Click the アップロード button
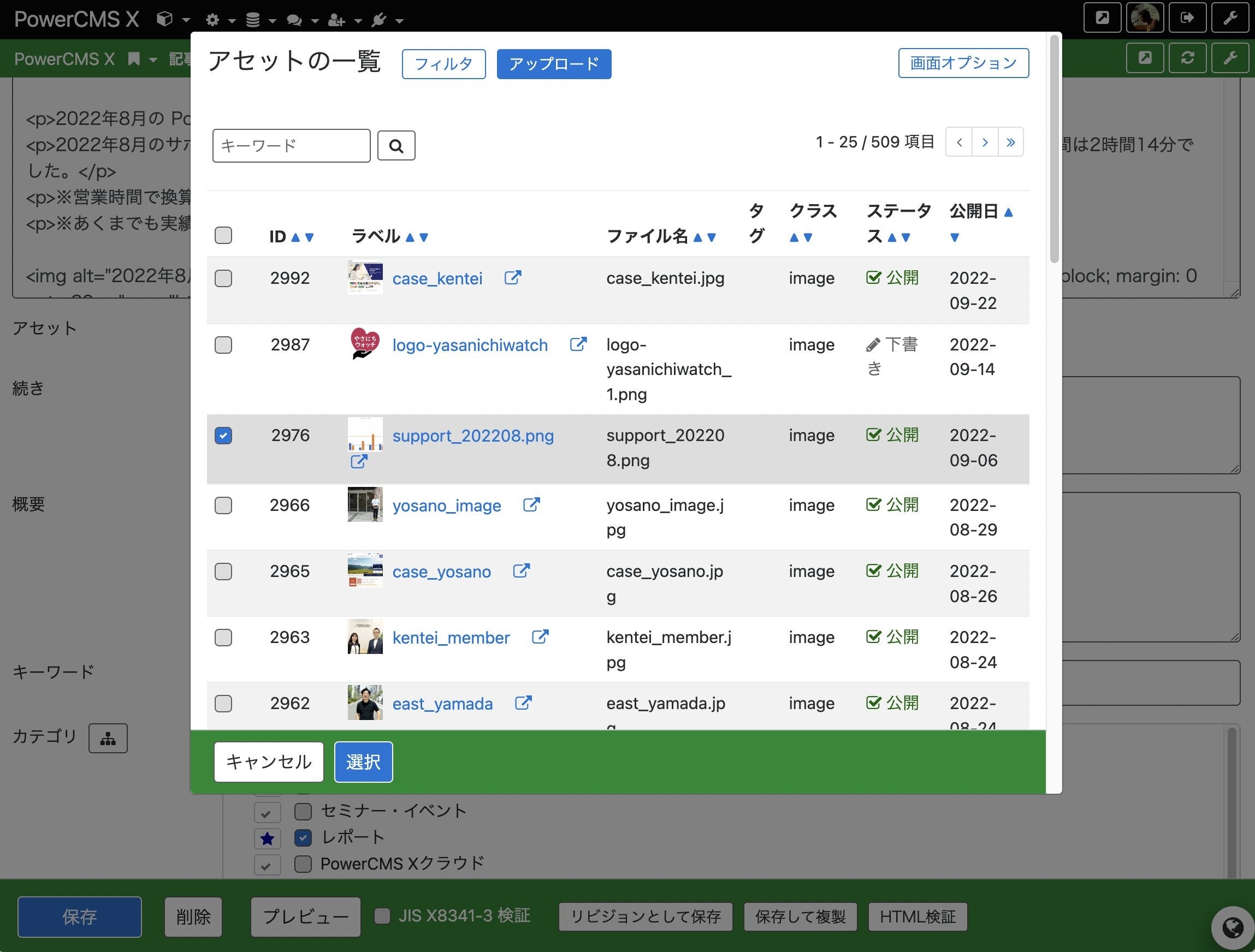Viewport: 1255px width, 952px height. (x=554, y=64)
